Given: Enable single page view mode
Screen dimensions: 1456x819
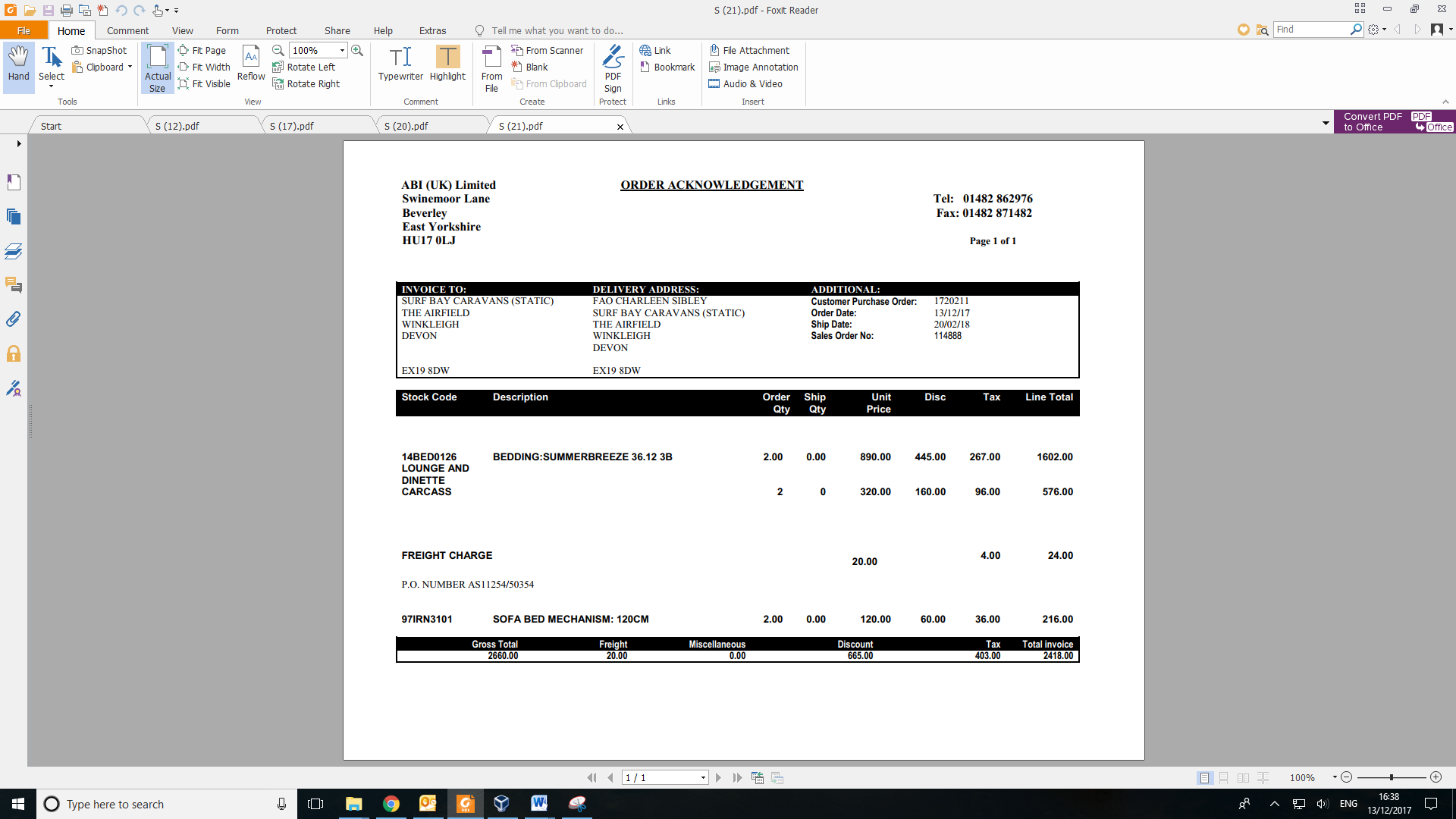Looking at the screenshot, I should point(1204,778).
